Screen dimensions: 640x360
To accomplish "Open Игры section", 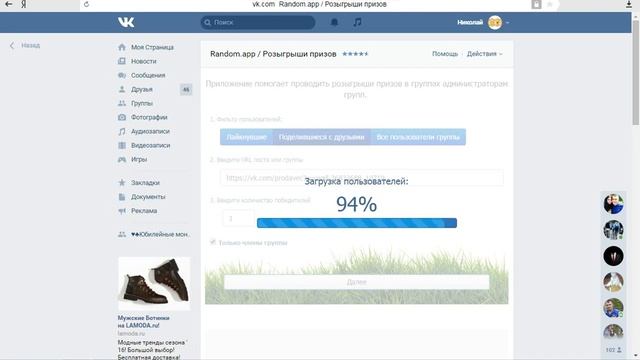I will coord(139,159).
